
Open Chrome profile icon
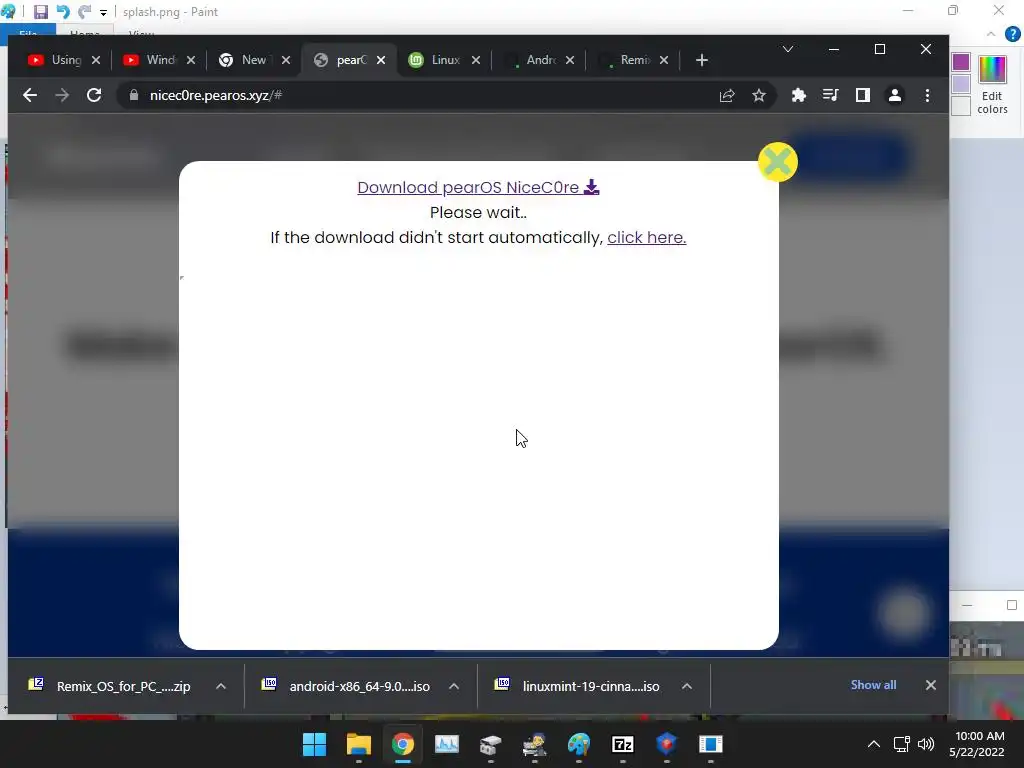895,95
